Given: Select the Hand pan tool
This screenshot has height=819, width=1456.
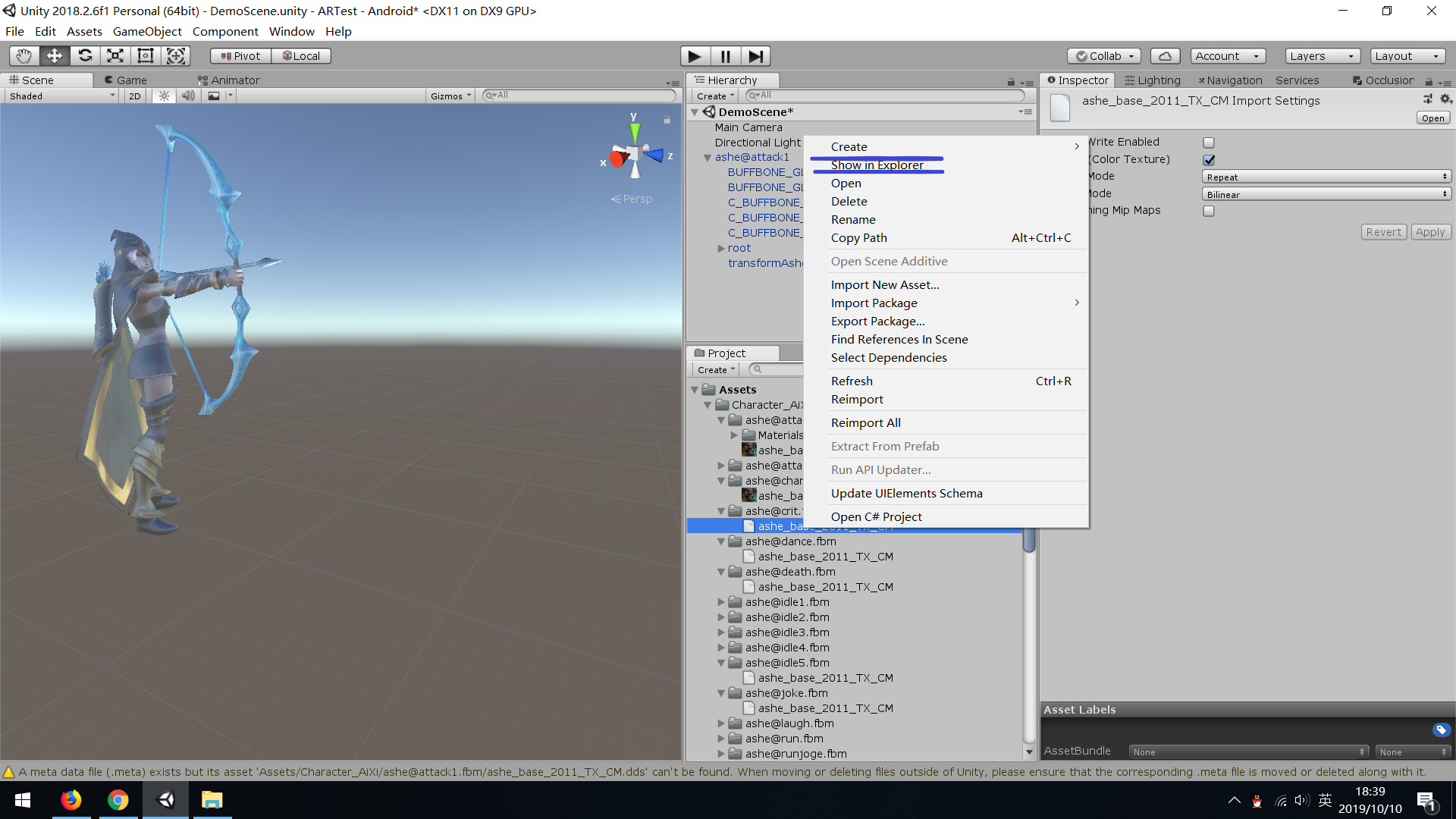Looking at the screenshot, I should (x=23, y=55).
